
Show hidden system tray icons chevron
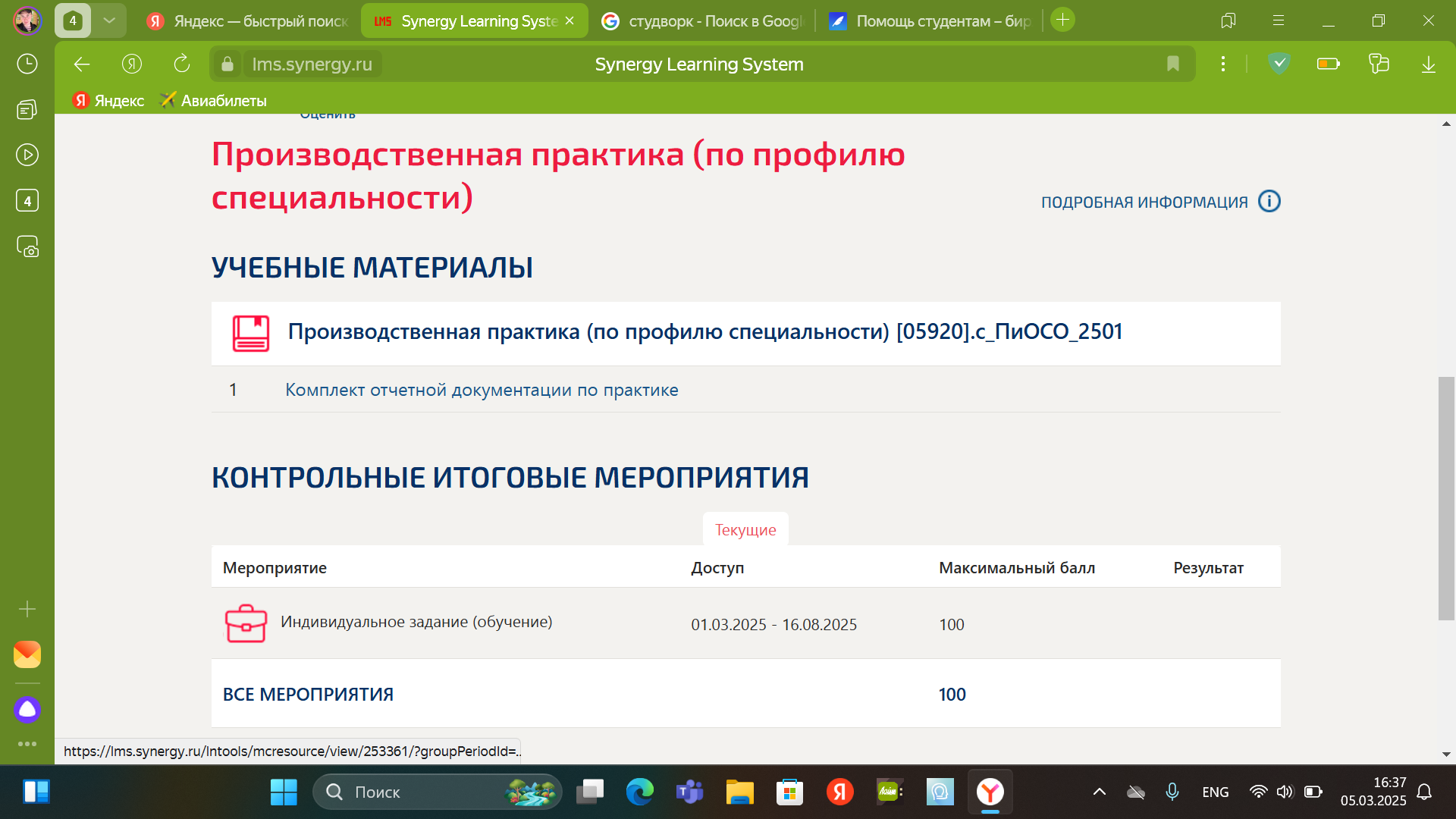click(1099, 792)
